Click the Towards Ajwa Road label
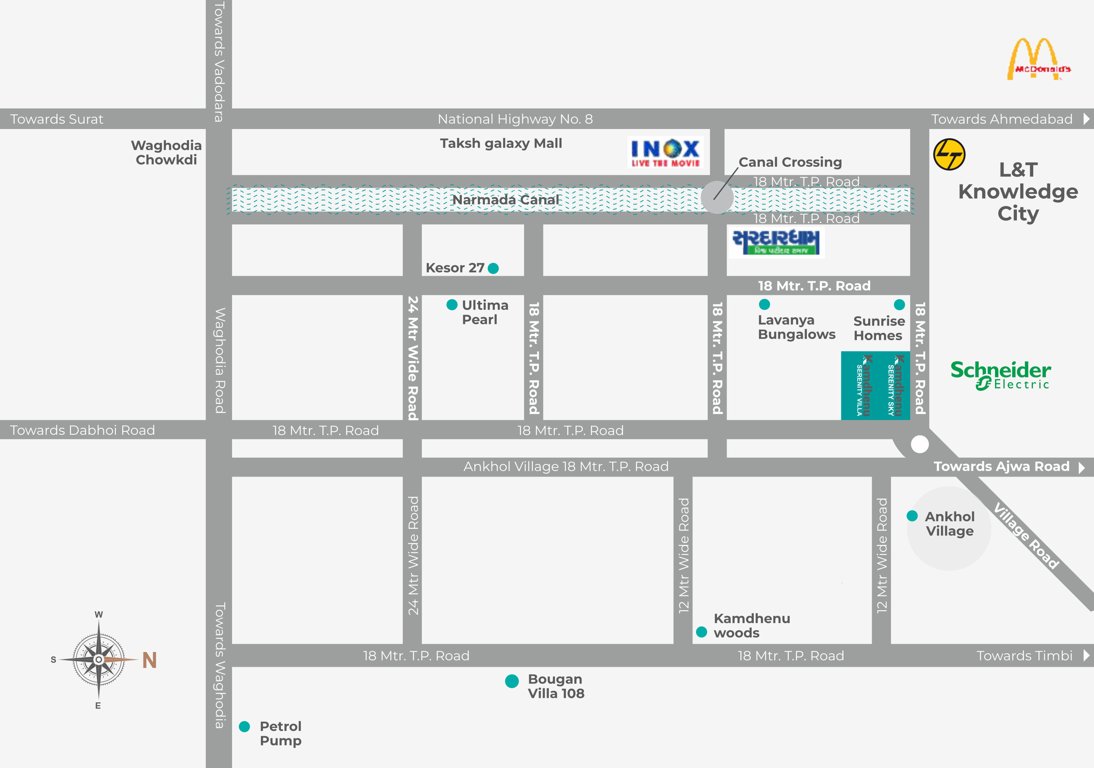Viewport: 1094px width, 768px height. 1001,467
